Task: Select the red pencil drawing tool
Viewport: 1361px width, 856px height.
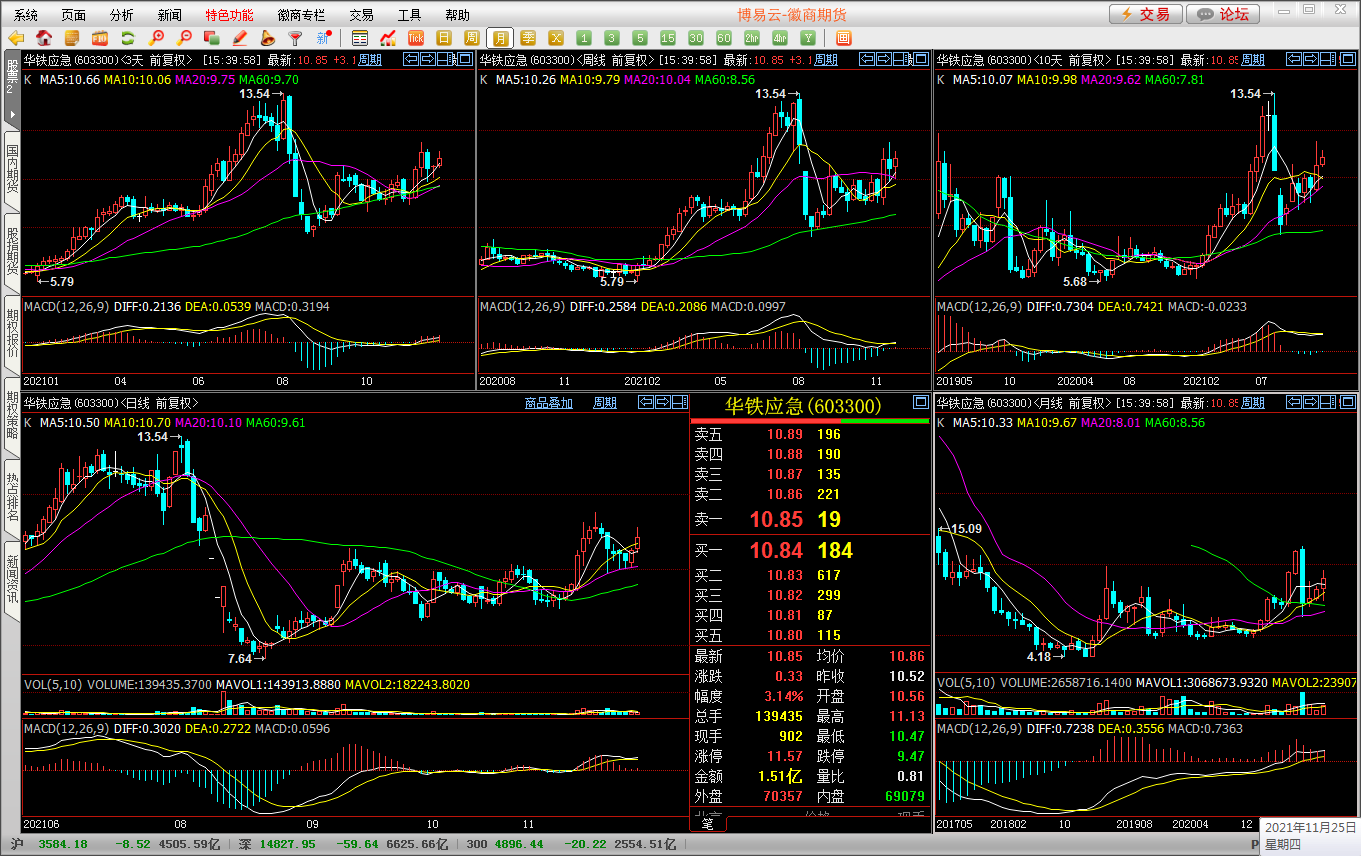Action: 239,38
